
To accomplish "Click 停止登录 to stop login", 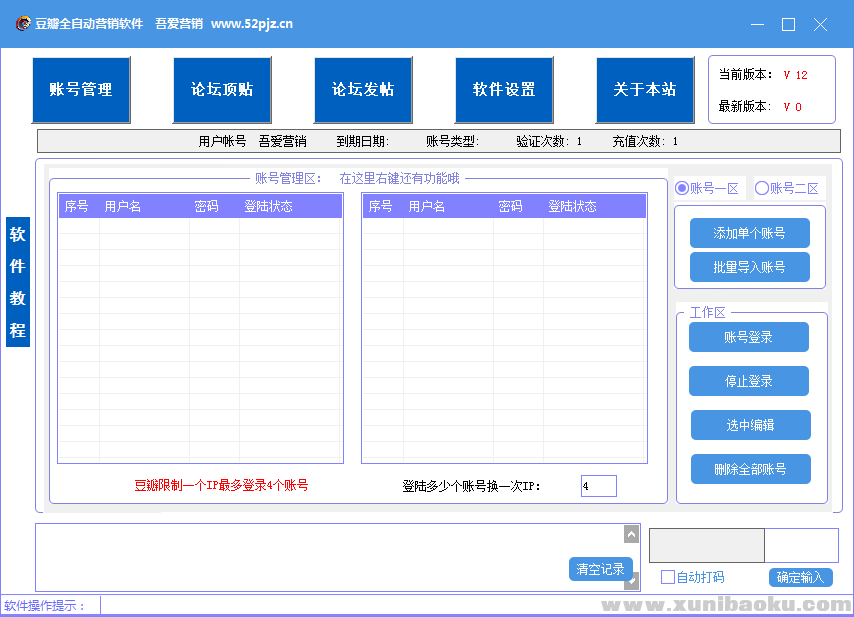I will click(748, 381).
